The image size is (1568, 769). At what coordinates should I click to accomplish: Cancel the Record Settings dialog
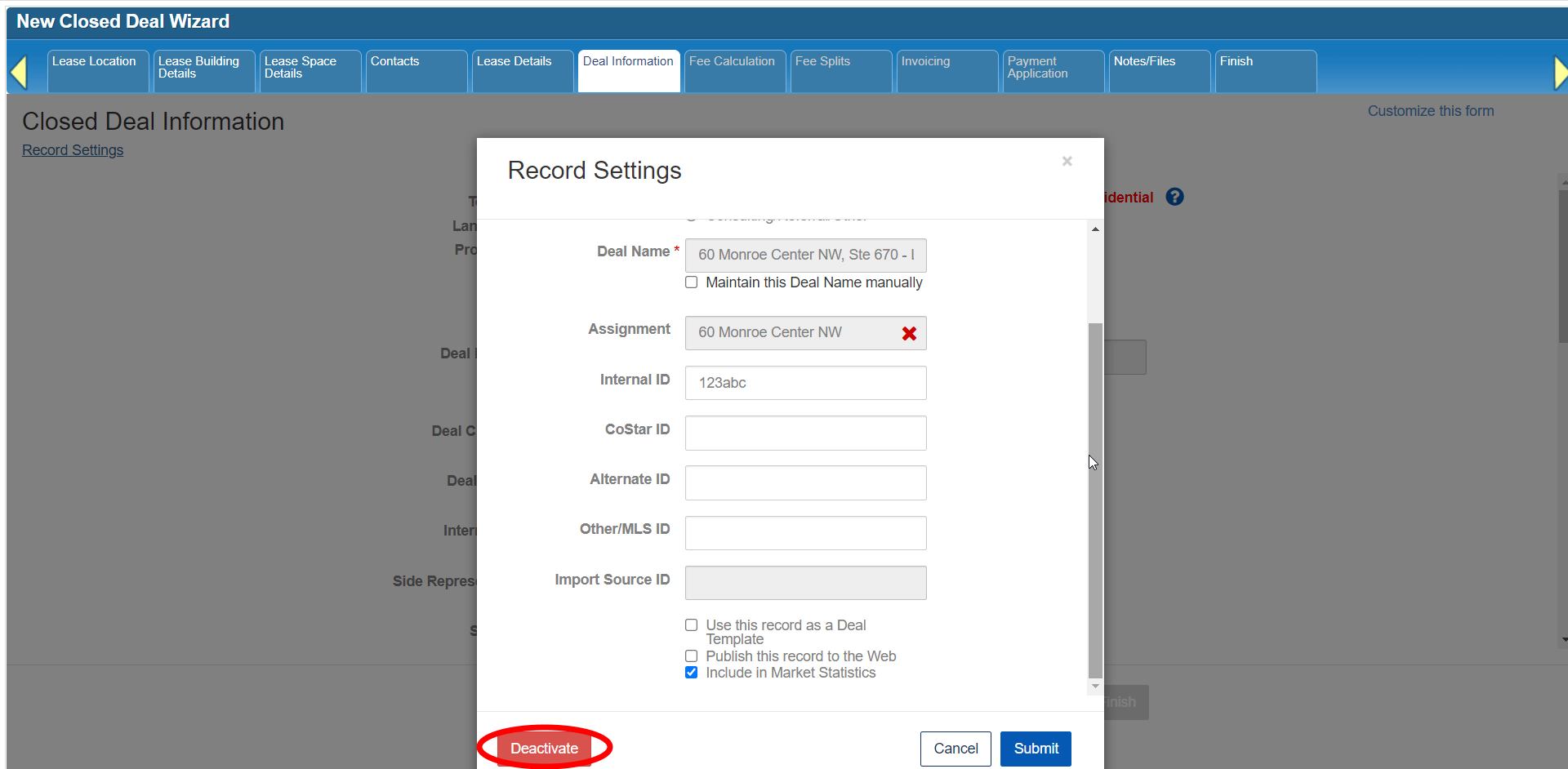coord(955,749)
